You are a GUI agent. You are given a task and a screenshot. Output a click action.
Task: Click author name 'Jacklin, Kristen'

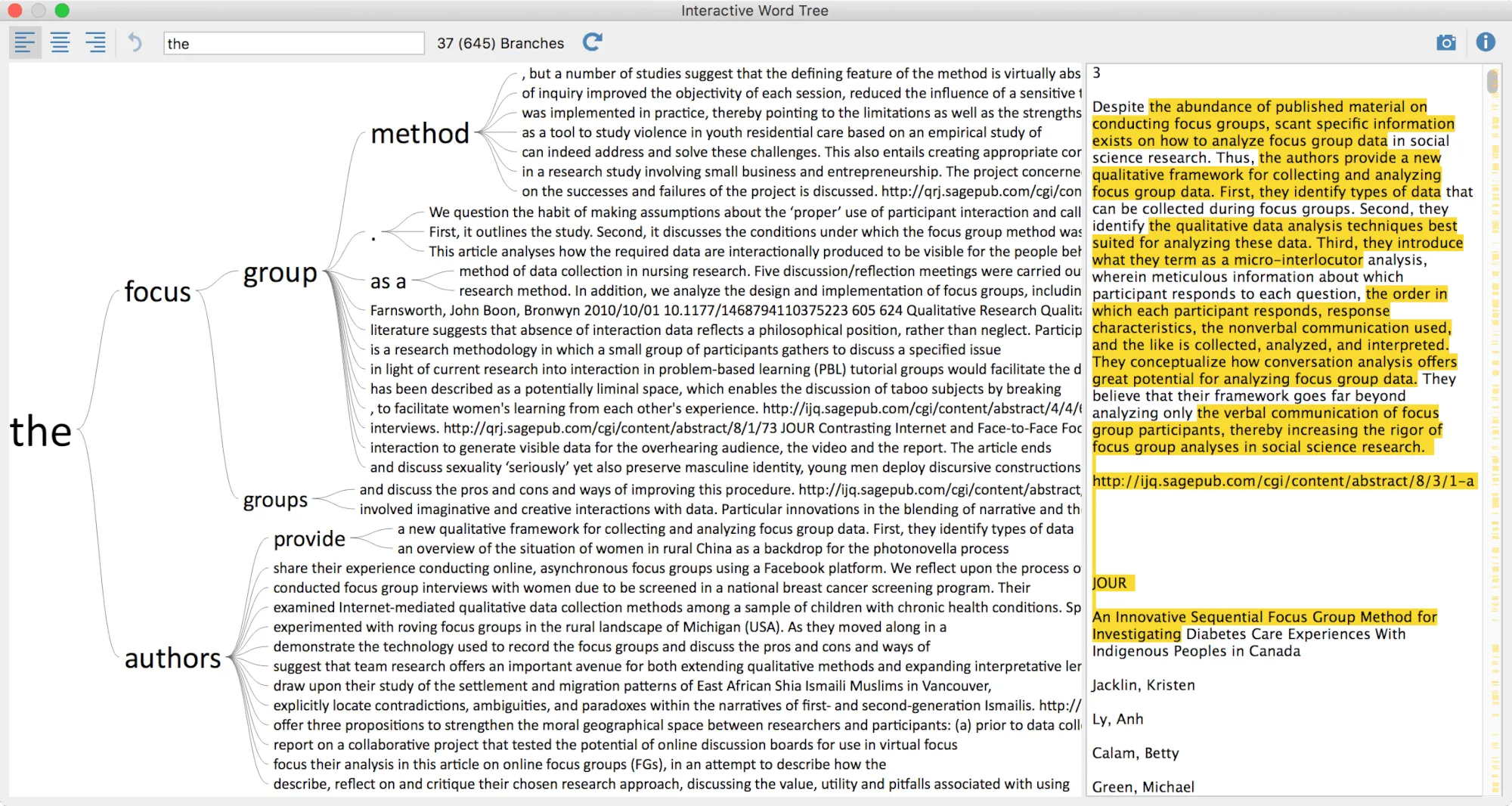tap(1143, 686)
